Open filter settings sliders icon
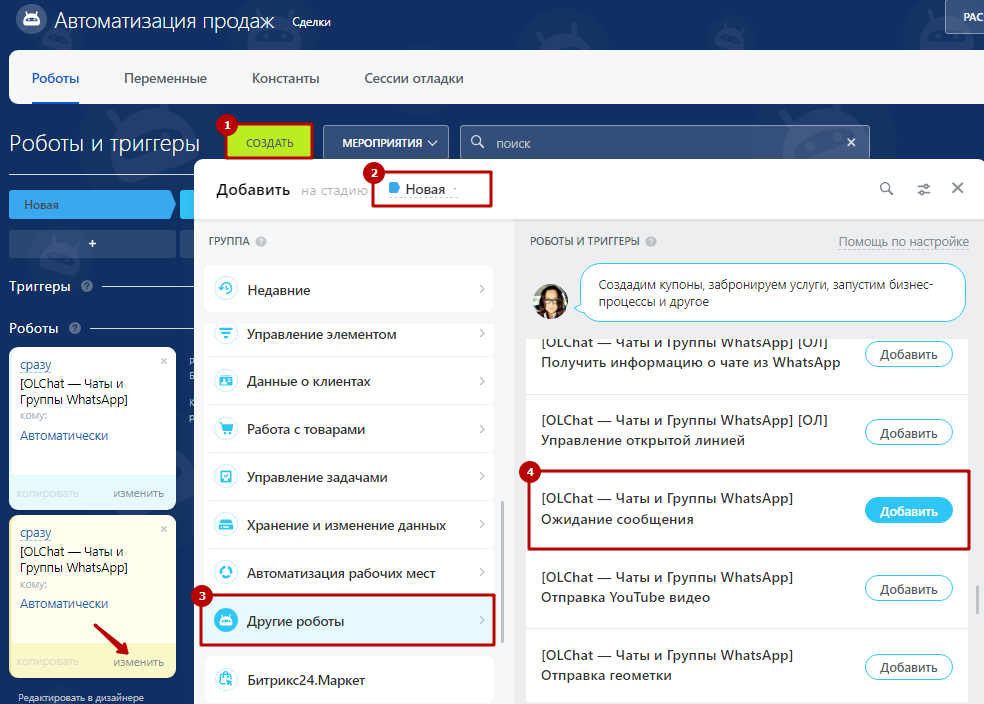 point(924,188)
